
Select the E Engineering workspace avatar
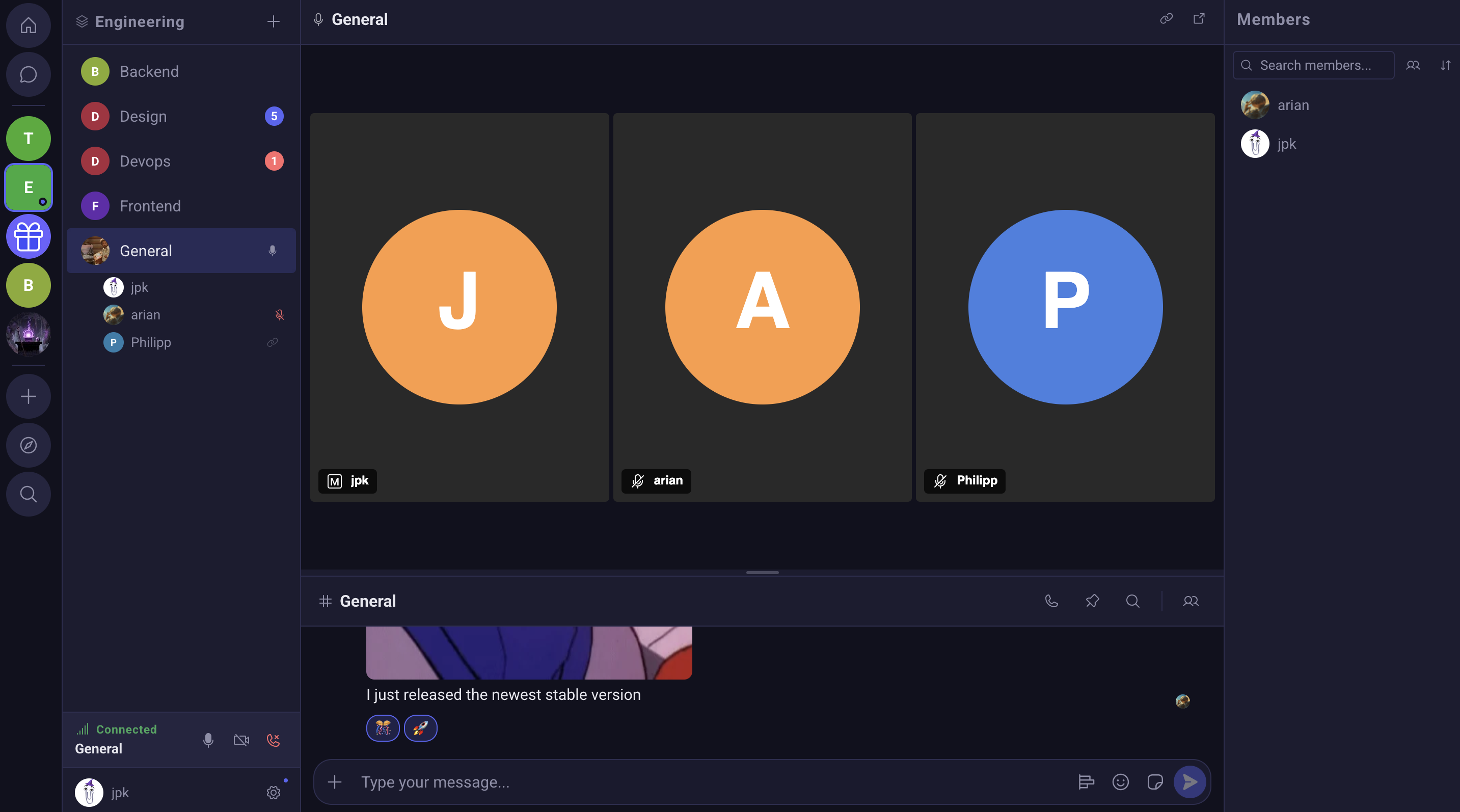29,187
